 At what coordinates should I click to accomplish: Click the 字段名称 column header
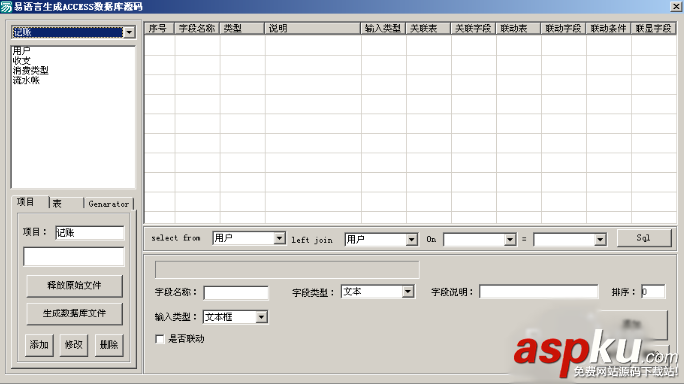click(197, 28)
